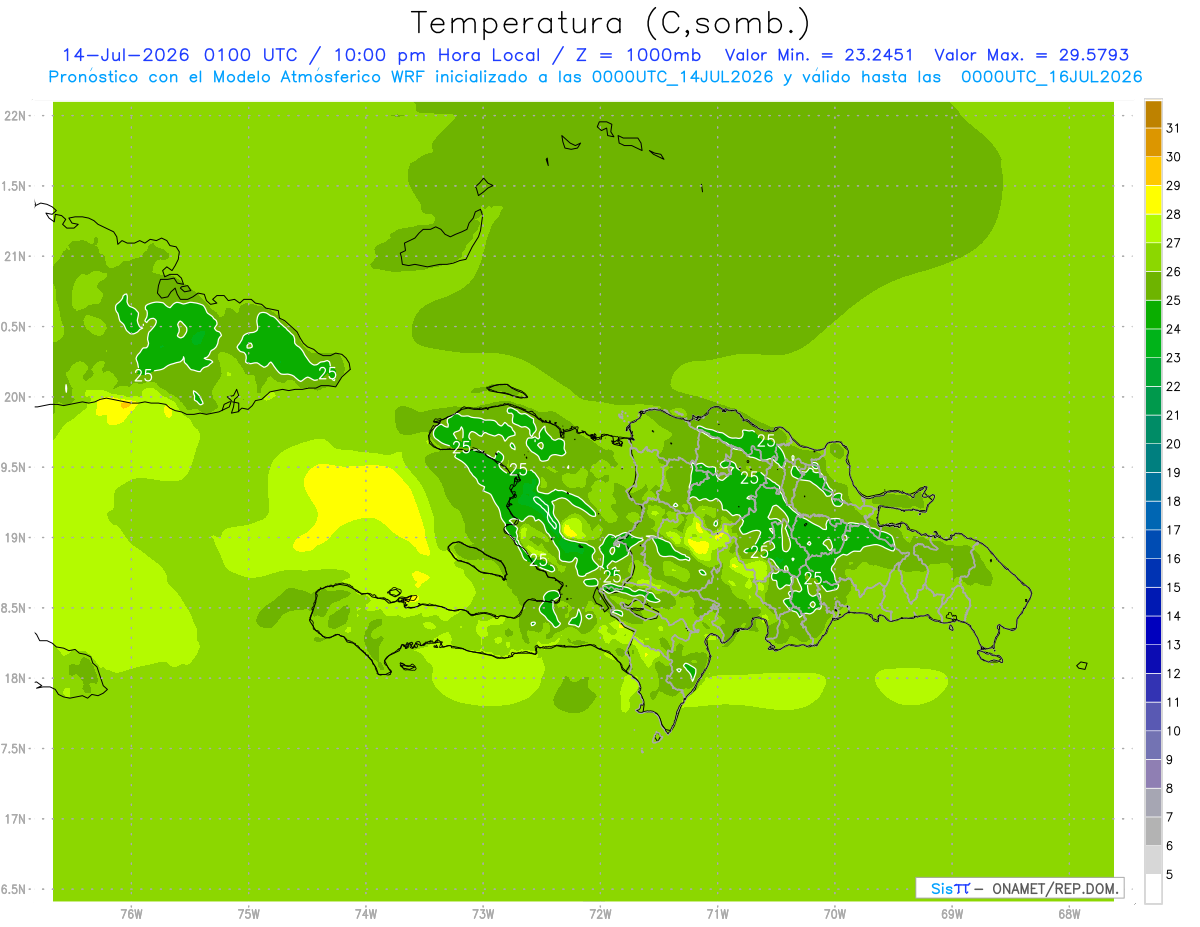Click the '73W' longitude axis label
The height and width of the screenshot is (927, 1200).
point(483,914)
